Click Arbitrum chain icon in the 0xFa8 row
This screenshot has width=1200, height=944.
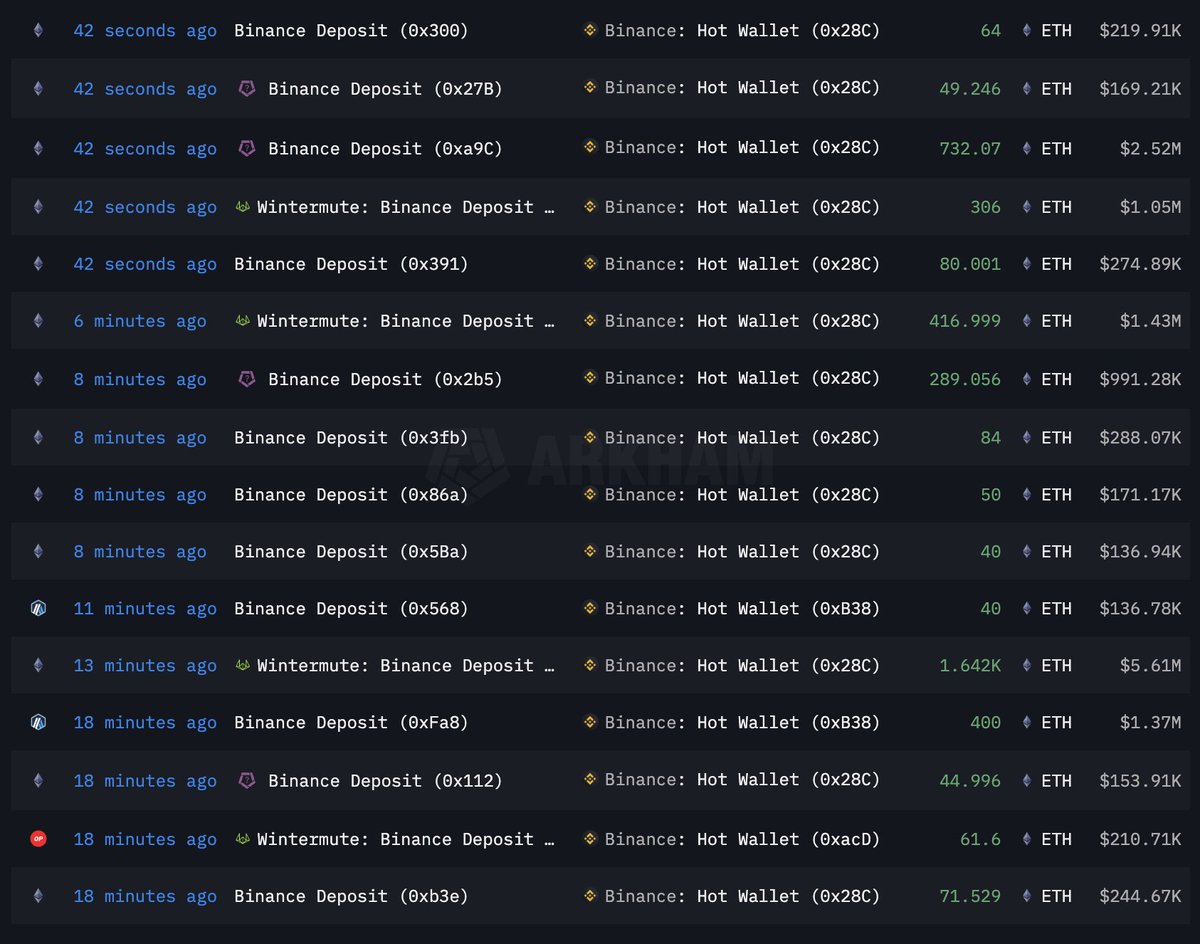pyautogui.click(x=38, y=722)
